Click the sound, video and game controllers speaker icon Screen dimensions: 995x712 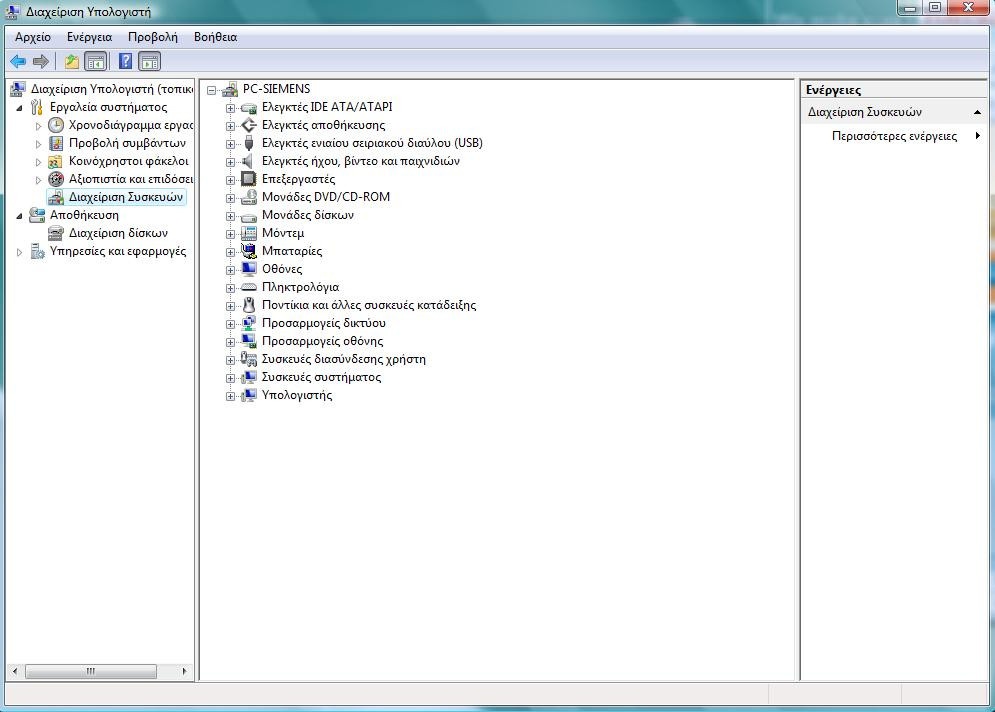tap(249, 161)
